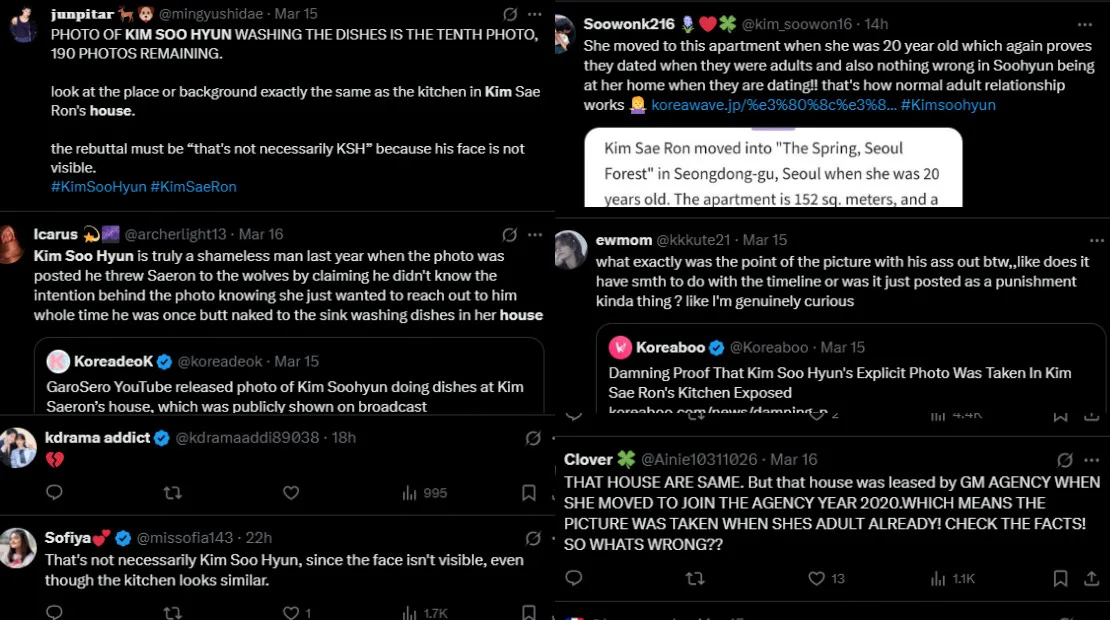
Task: Bookmark Clover's tweet
Action: (1060, 578)
